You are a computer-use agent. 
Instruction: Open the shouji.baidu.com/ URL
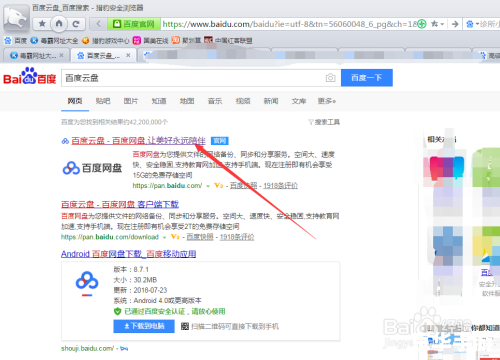tap(88, 348)
